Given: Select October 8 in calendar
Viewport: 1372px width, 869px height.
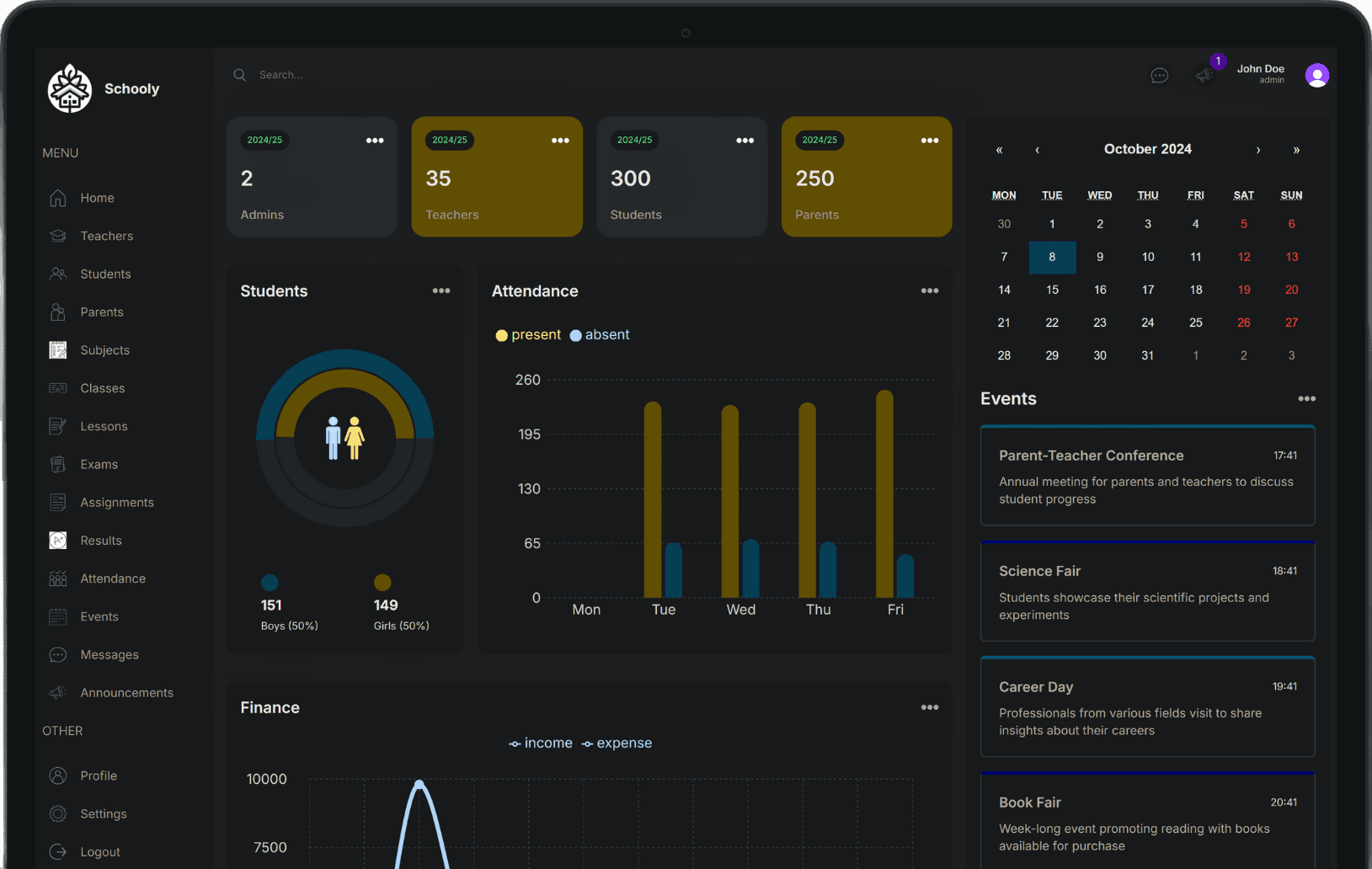Looking at the screenshot, I should pyautogui.click(x=1052, y=257).
